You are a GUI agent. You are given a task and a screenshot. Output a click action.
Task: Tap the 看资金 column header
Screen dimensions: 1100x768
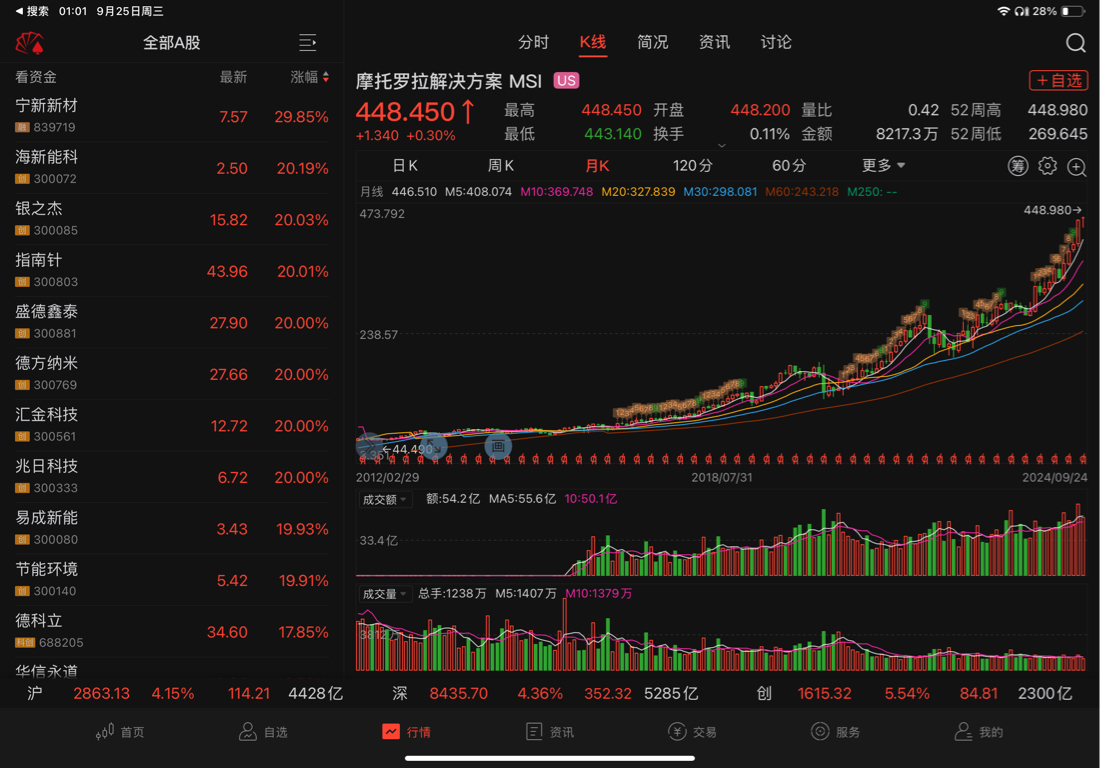(36, 77)
